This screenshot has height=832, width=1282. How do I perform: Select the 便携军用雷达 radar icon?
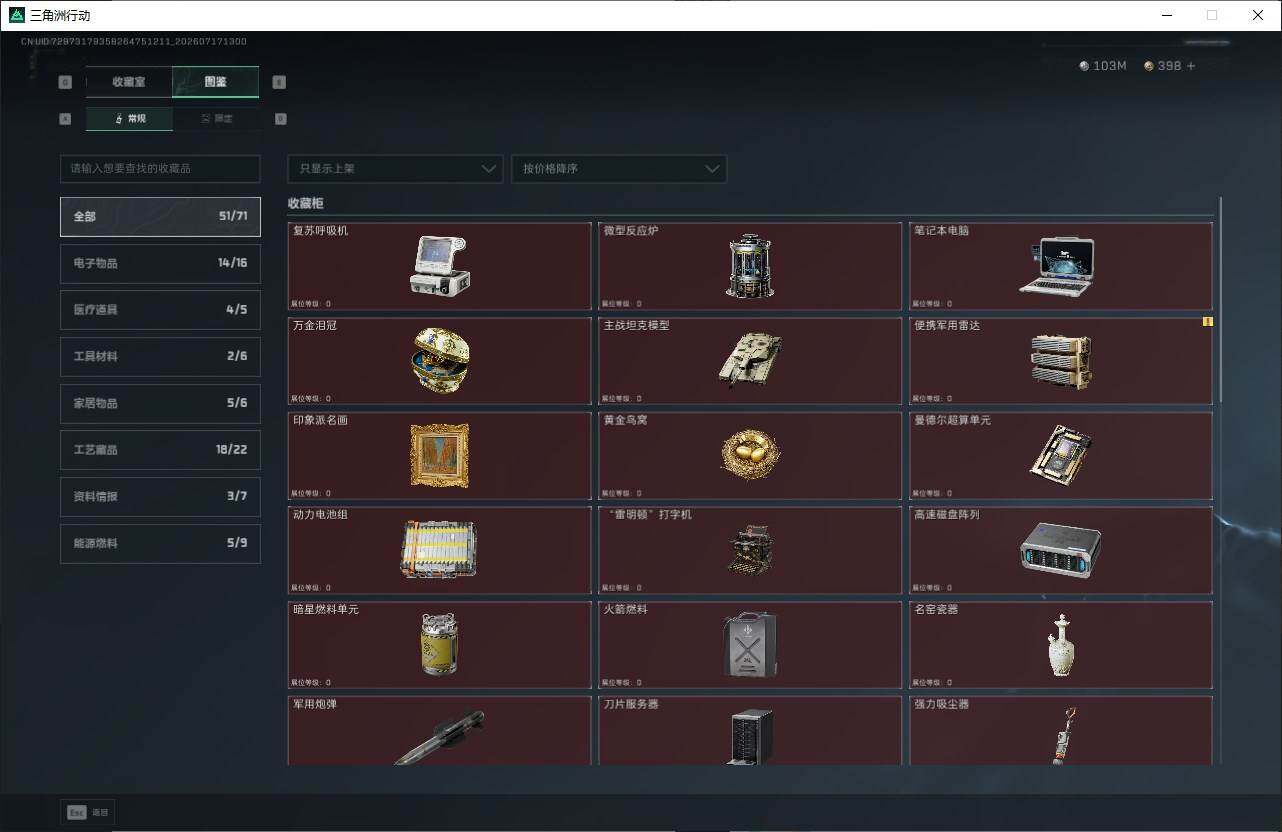pyautogui.click(x=1061, y=361)
